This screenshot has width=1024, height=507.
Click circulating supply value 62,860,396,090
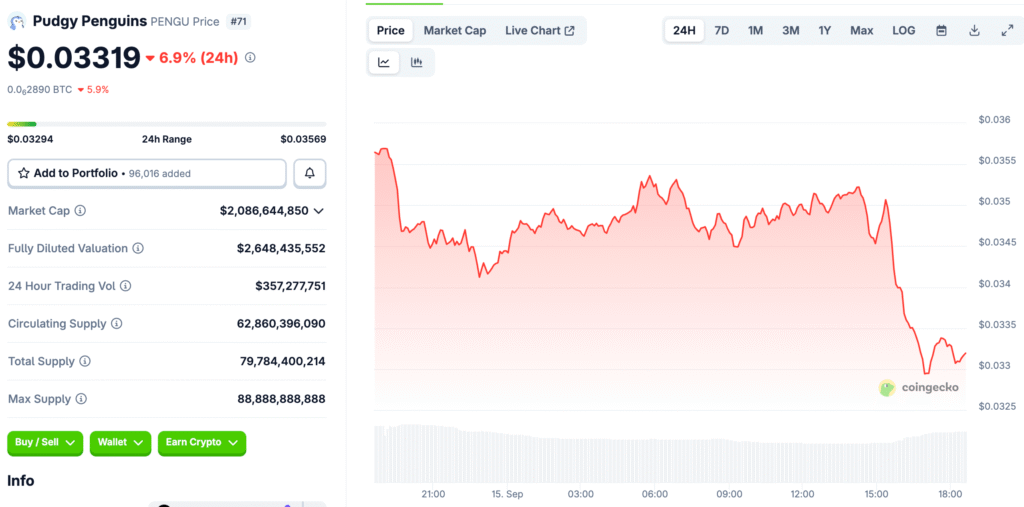[x=281, y=323]
